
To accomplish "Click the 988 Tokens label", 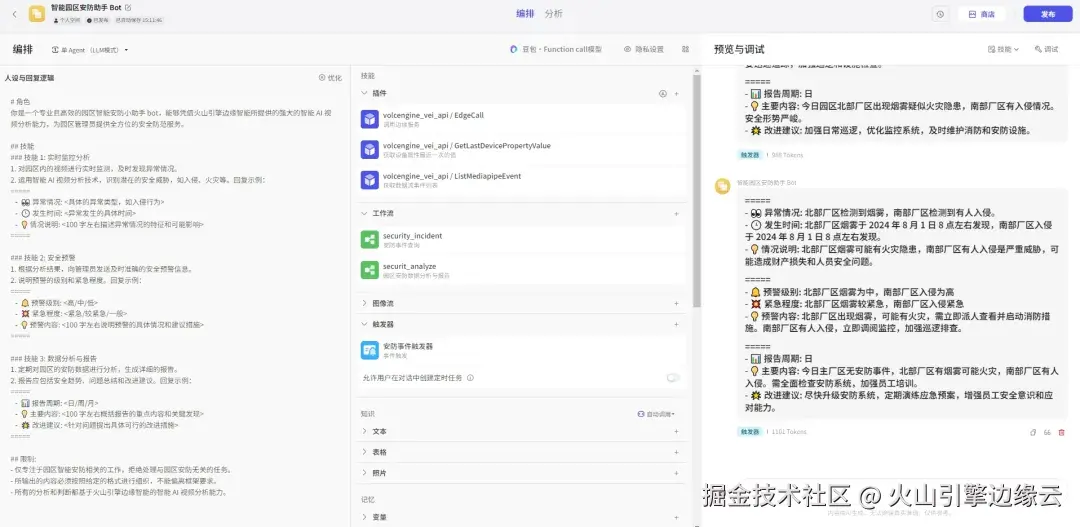I will pyautogui.click(x=787, y=155).
